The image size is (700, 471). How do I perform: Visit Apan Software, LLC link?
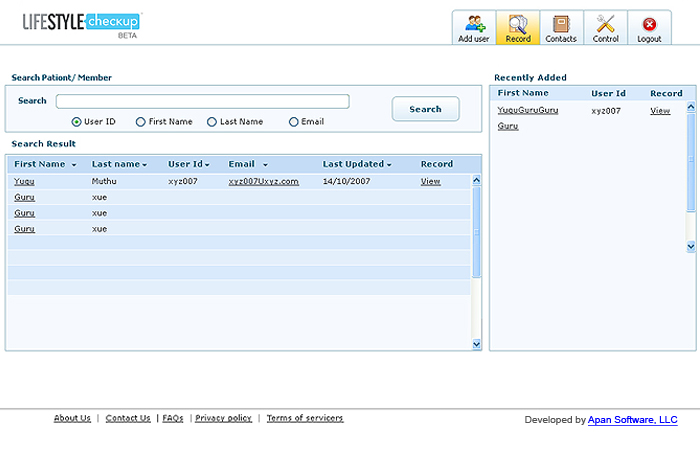[633, 420]
